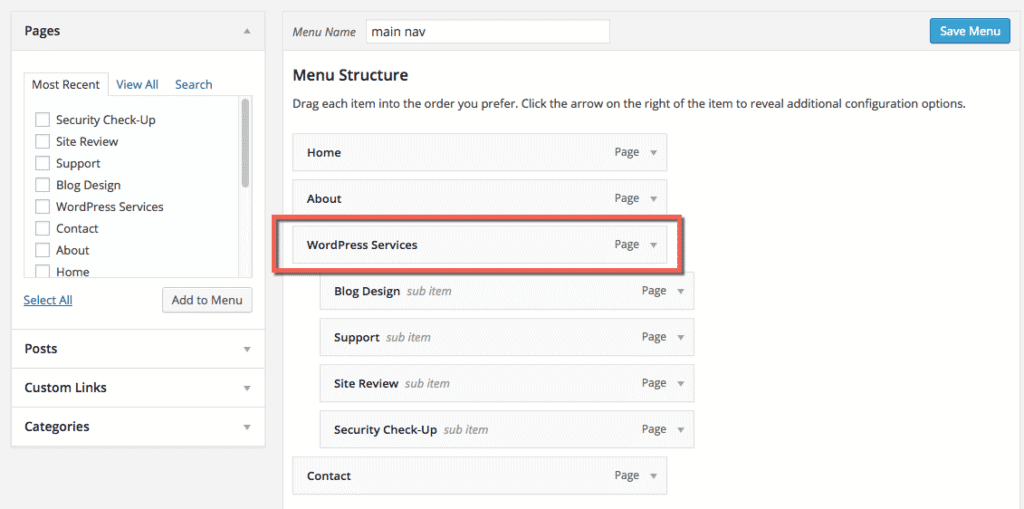This screenshot has height=509, width=1024.
Task: Expand the About menu item arrow
Action: coord(653,199)
